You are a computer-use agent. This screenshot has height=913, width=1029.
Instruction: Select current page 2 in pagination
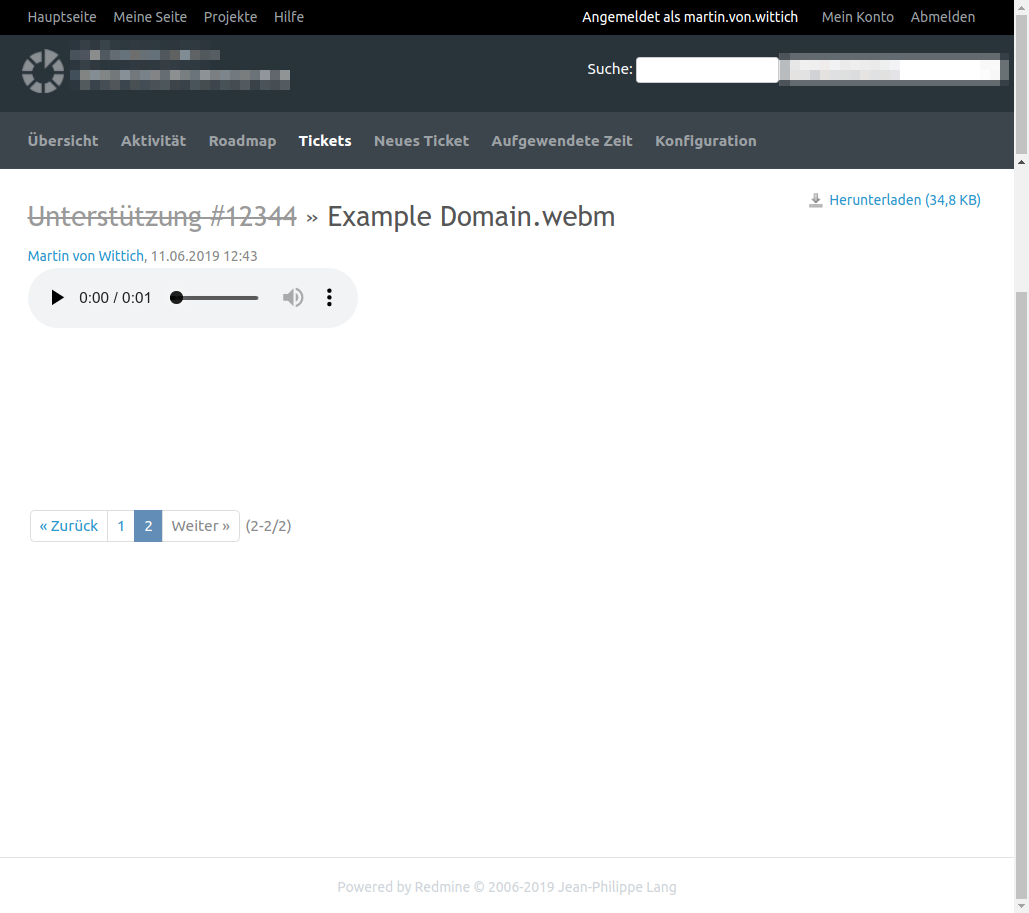(148, 526)
